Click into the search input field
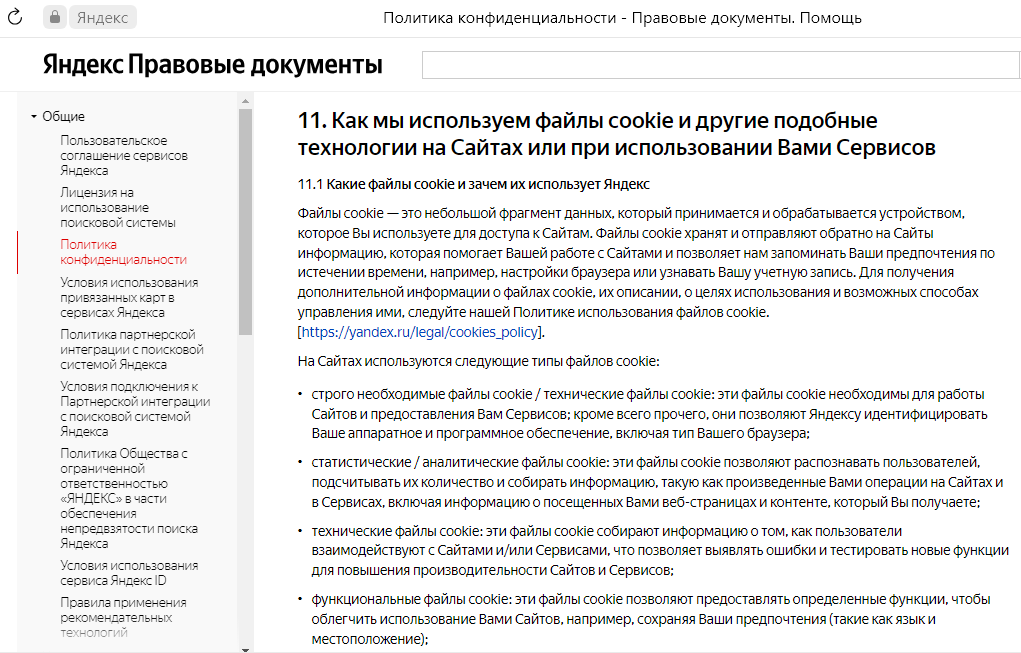 [x=720, y=65]
